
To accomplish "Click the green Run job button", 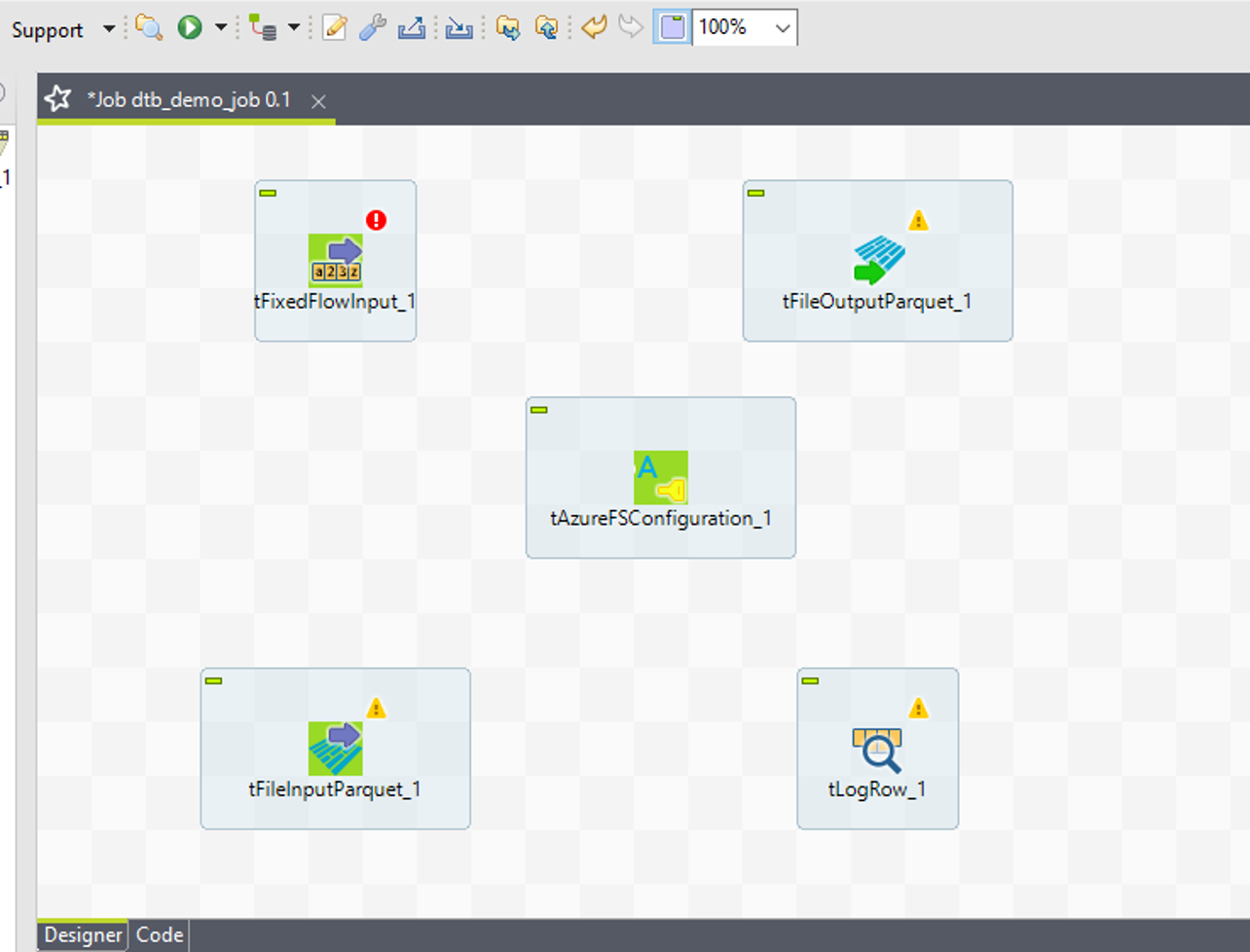I will point(190,27).
